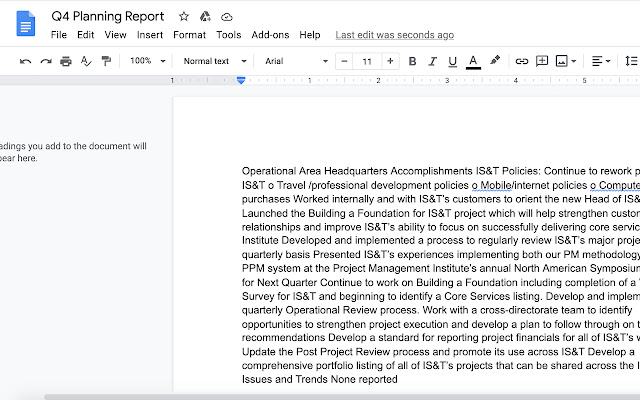The image size is (640, 400).
Task: Open the Arial font dropdown
Action: pos(296,61)
